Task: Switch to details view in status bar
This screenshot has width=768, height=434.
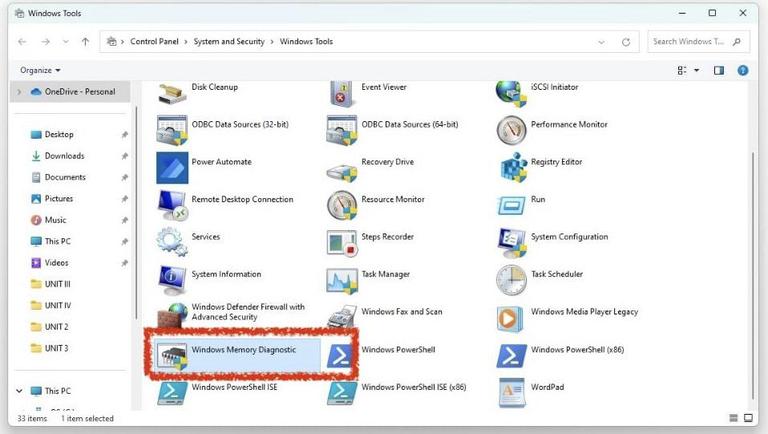Action: 733,418
